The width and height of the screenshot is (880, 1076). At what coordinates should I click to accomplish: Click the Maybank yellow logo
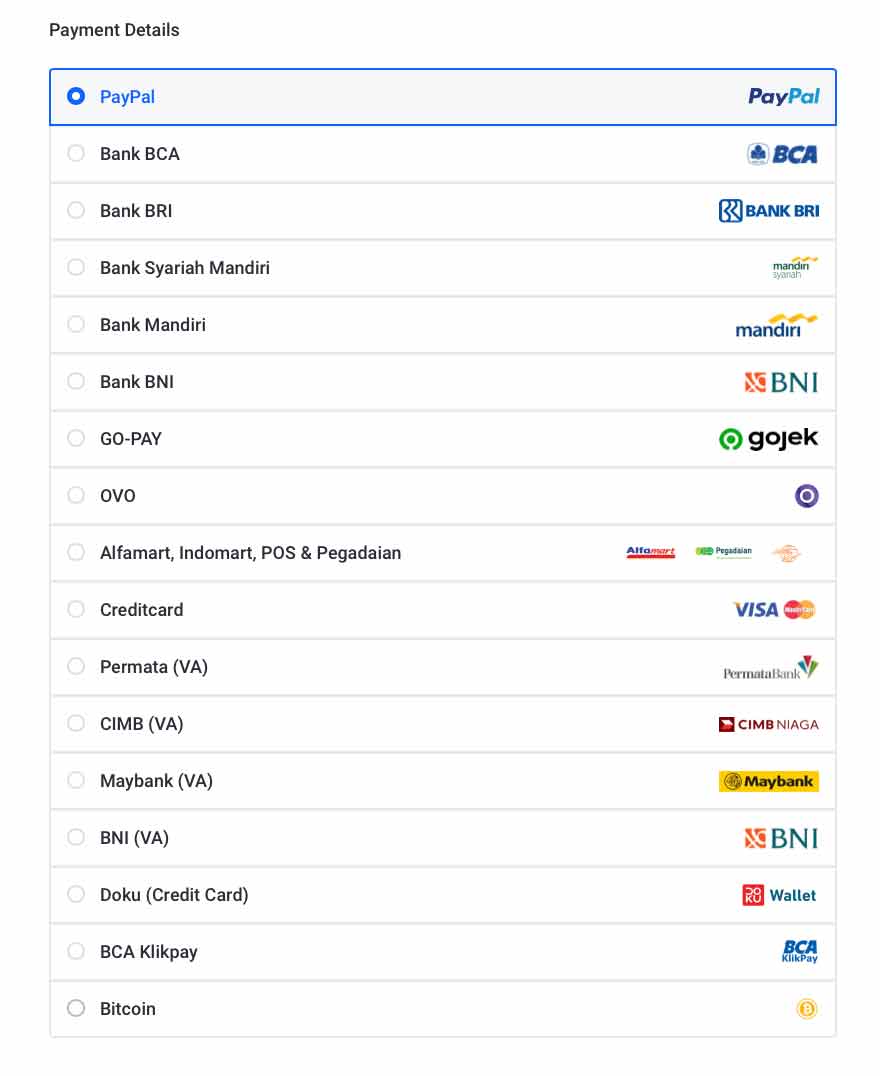click(769, 780)
